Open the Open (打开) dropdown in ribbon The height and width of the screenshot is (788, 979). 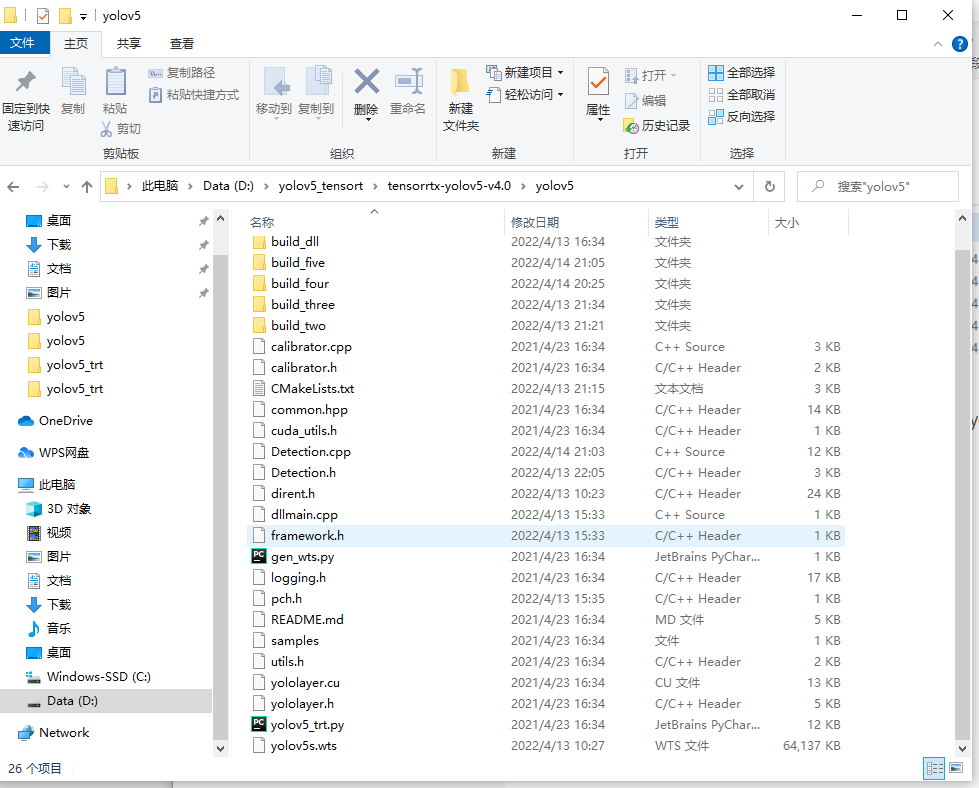(651, 76)
